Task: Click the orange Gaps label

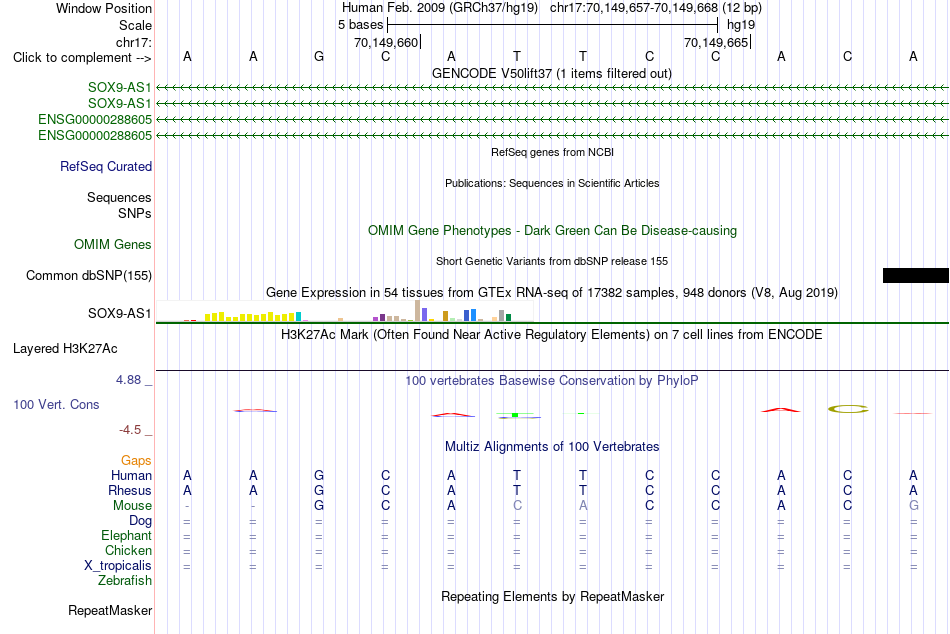Action: coord(136,461)
